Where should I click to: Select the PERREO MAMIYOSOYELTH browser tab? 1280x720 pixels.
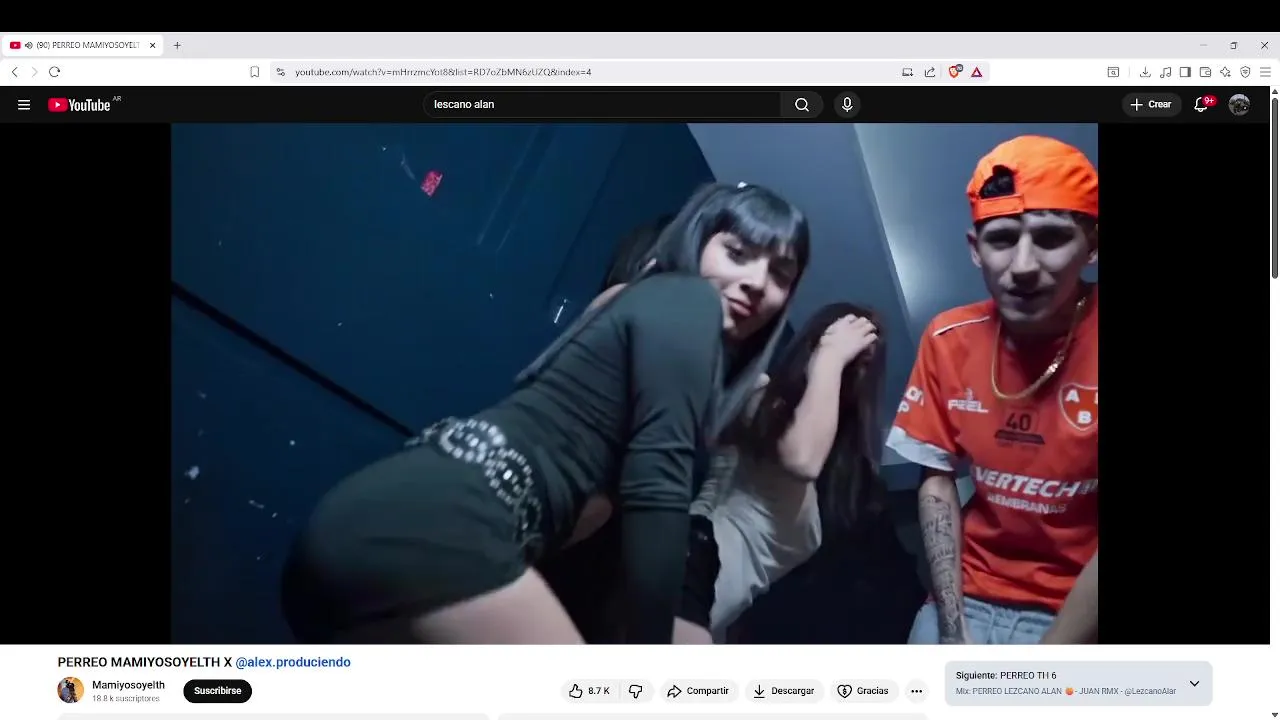pyautogui.click(x=82, y=45)
